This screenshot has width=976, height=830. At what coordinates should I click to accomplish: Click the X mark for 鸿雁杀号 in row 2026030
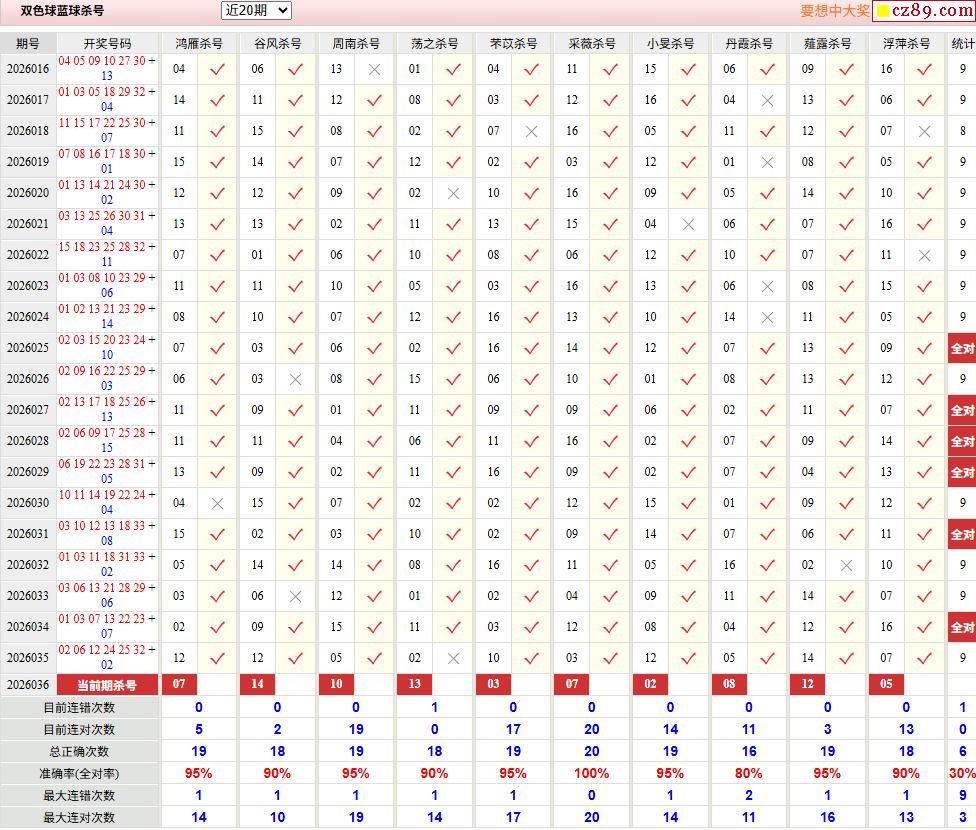click(x=217, y=503)
